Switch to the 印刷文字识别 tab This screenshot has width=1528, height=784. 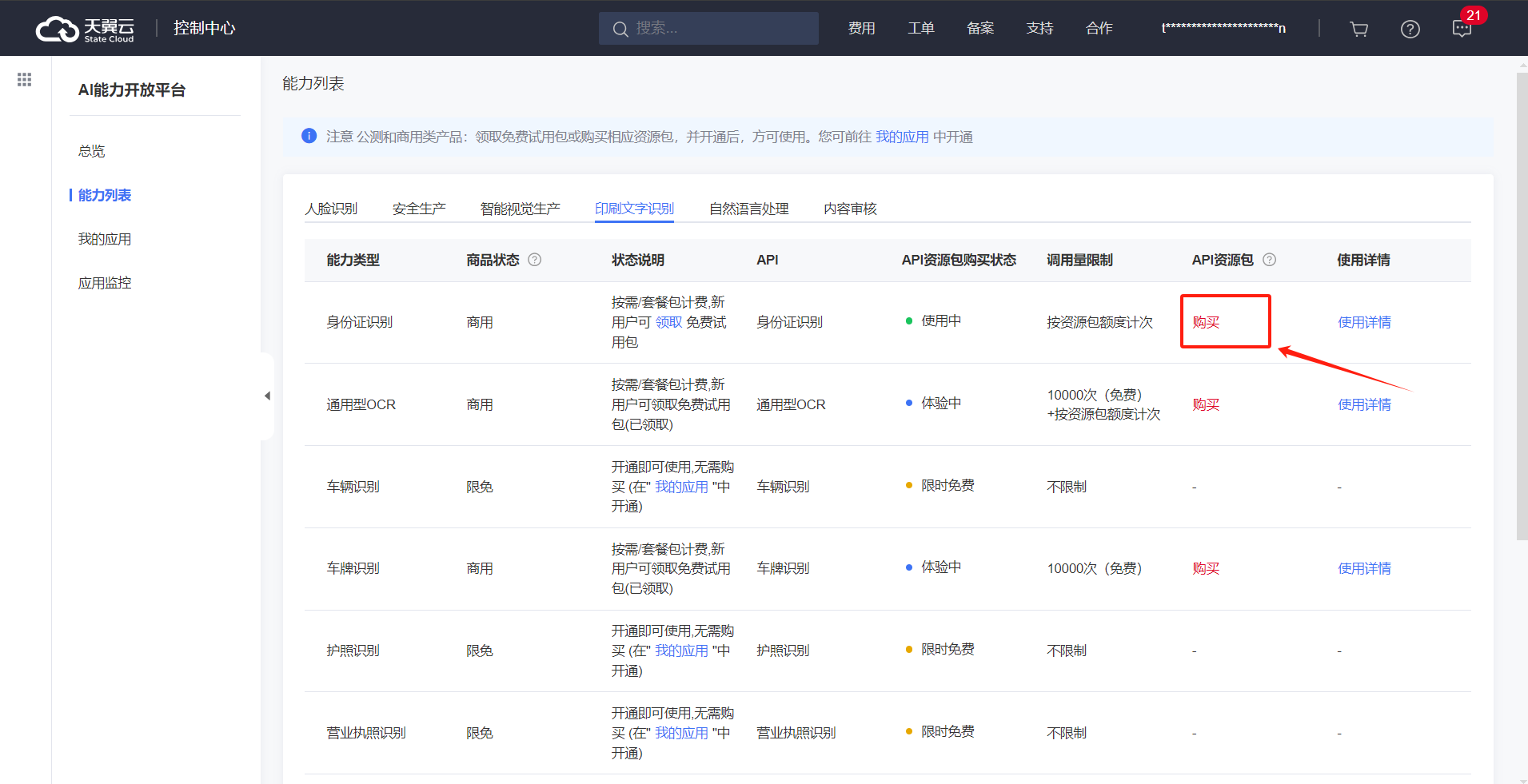tap(634, 209)
